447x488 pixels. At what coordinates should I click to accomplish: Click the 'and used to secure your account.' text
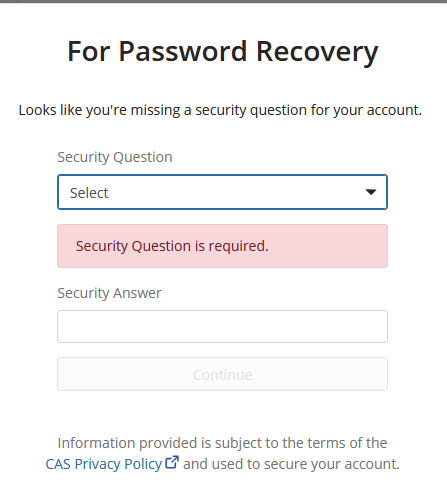pos(291,464)
